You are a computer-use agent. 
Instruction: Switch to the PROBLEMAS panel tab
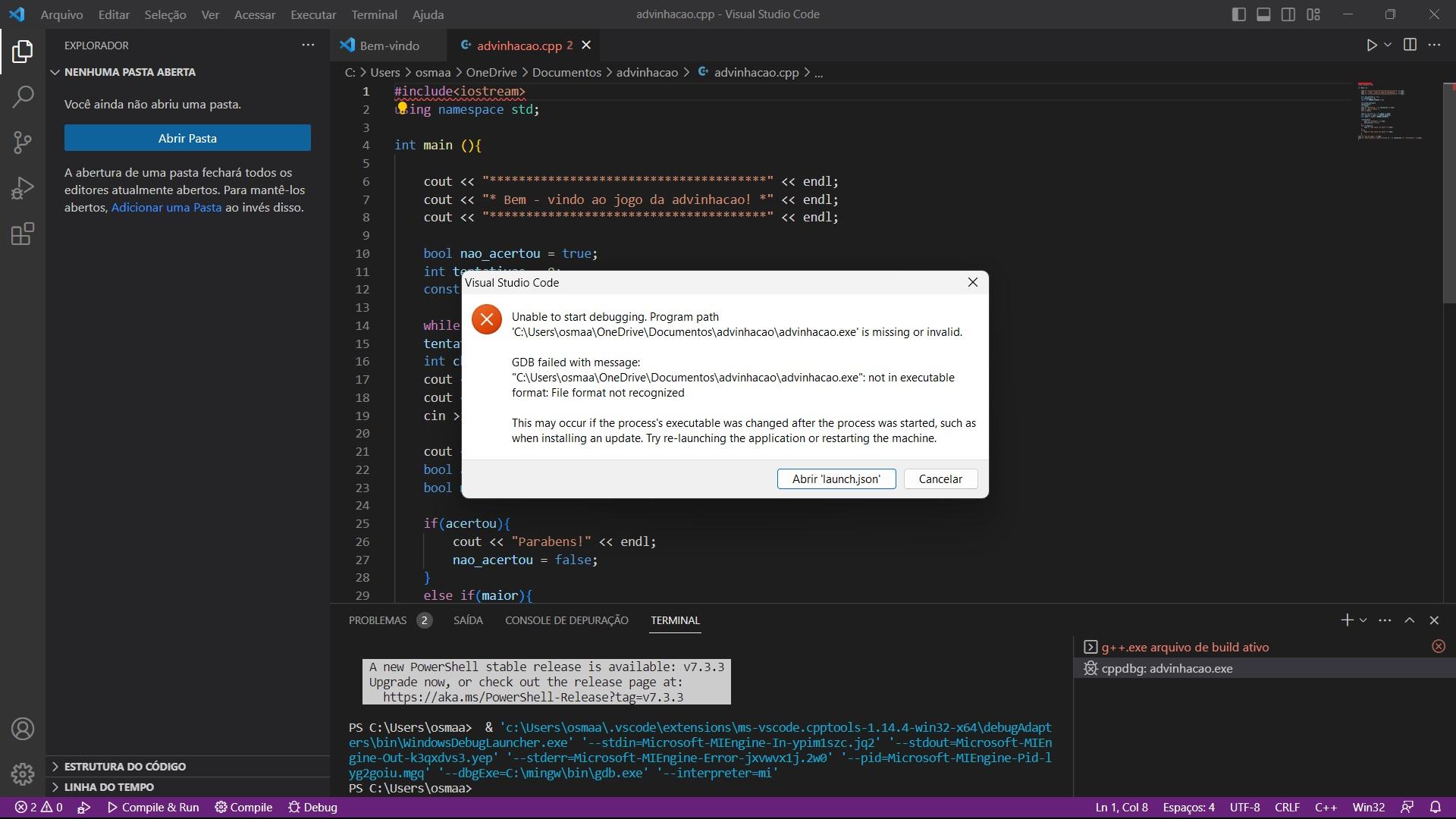point(390,620)
